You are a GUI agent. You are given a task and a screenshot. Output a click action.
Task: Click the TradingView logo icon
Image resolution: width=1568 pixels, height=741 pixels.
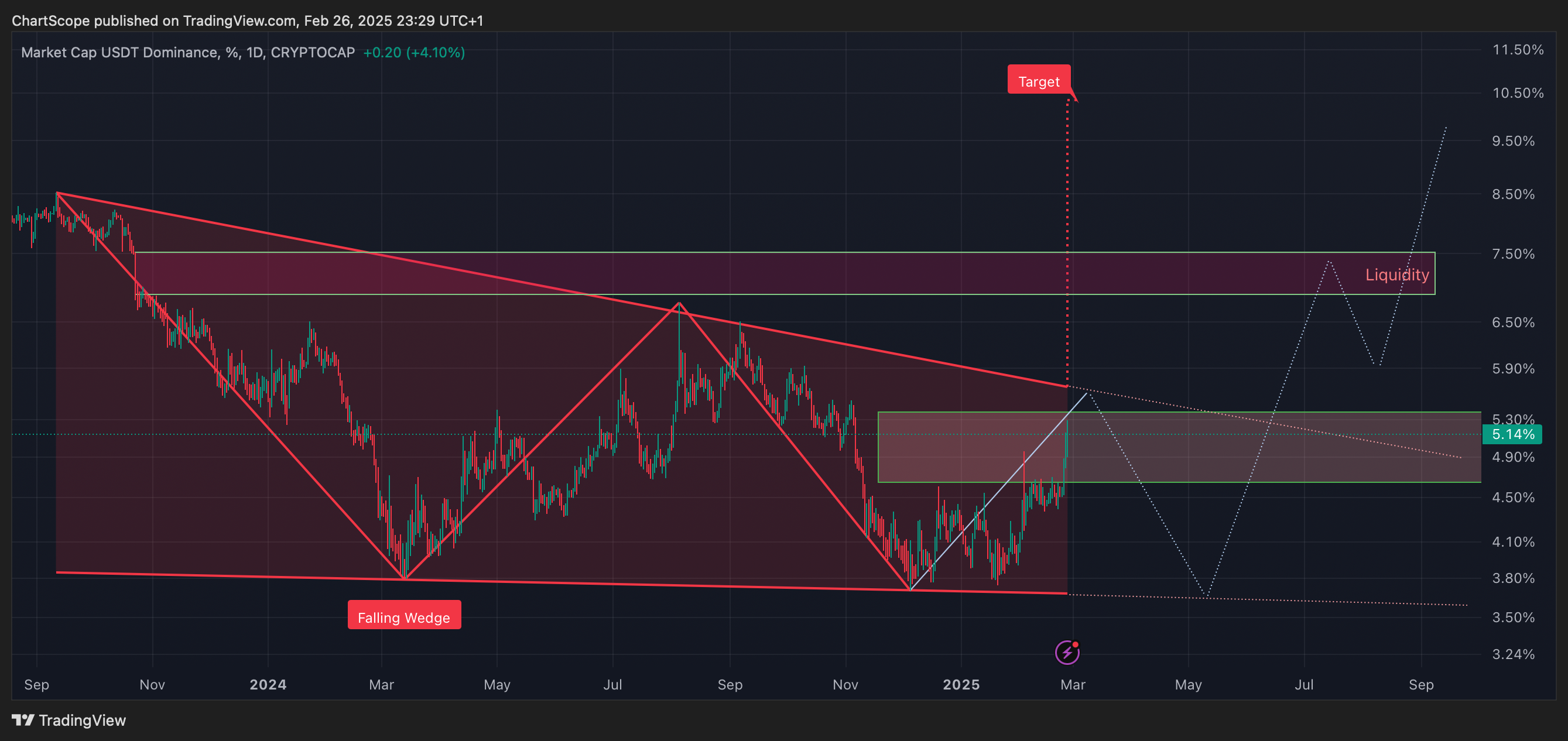23,721
